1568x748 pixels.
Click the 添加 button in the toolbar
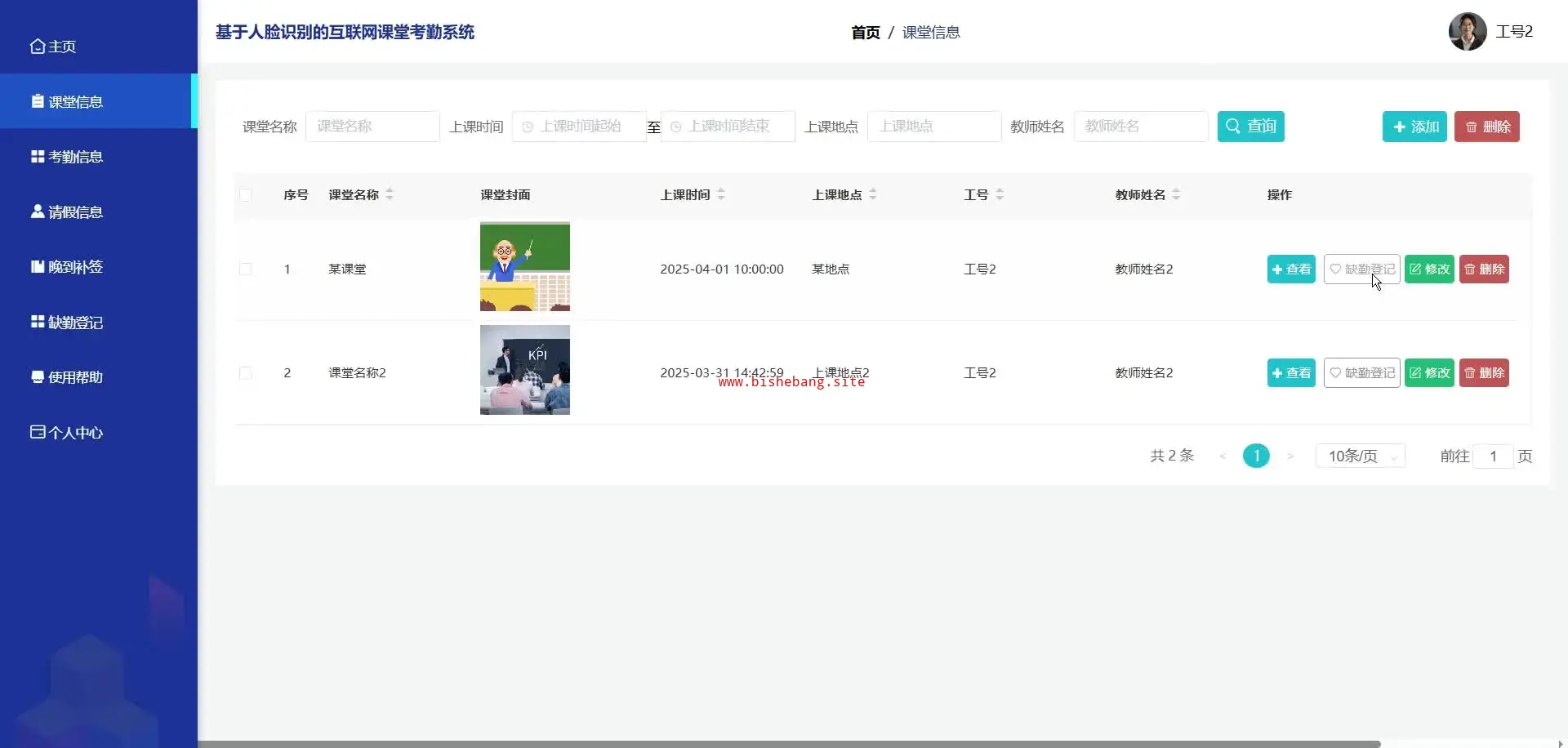pyautogui.click(x=1414, y=127)
